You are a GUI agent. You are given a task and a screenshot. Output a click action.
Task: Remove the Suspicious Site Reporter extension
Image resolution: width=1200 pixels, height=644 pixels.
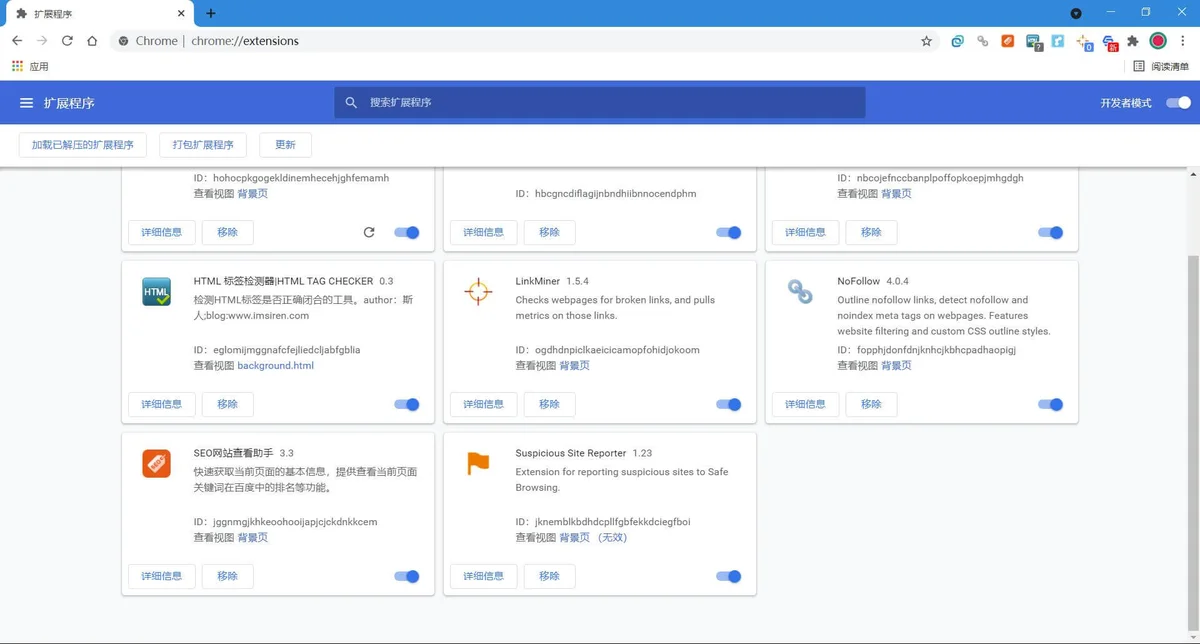(550, 576)
